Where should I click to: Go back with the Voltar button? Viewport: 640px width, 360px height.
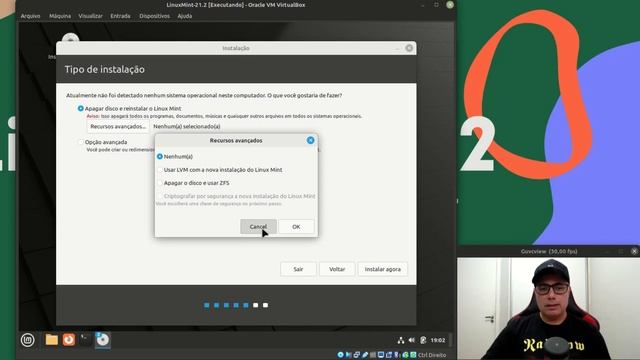337,269
